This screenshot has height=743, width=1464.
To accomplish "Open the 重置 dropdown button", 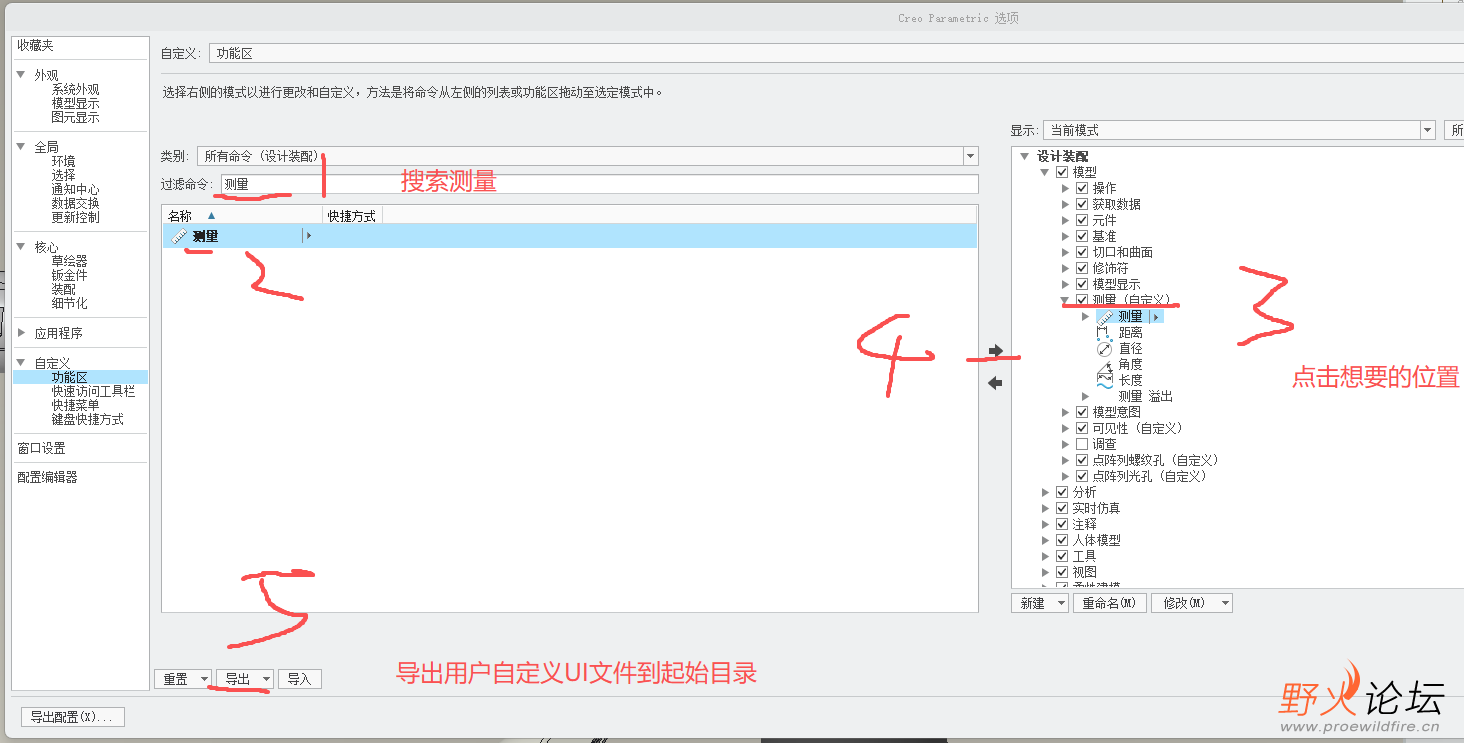I will click(x=183, y=679).
